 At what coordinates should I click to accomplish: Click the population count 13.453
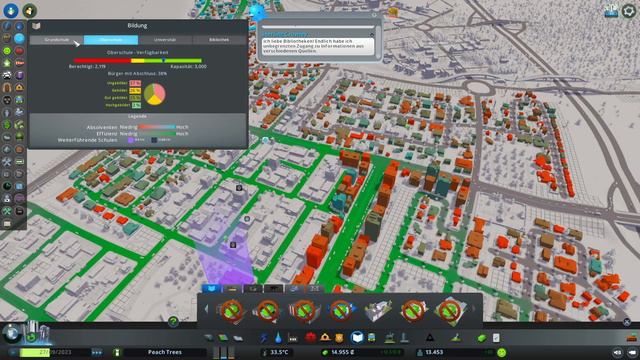tap(434, 352)
